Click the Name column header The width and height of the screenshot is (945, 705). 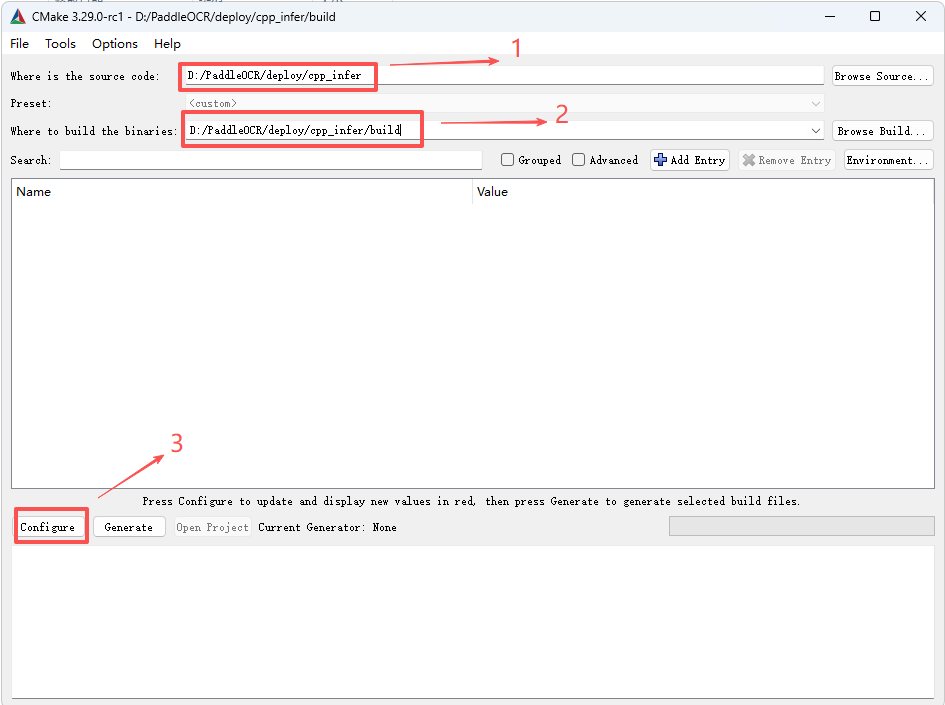242,192
